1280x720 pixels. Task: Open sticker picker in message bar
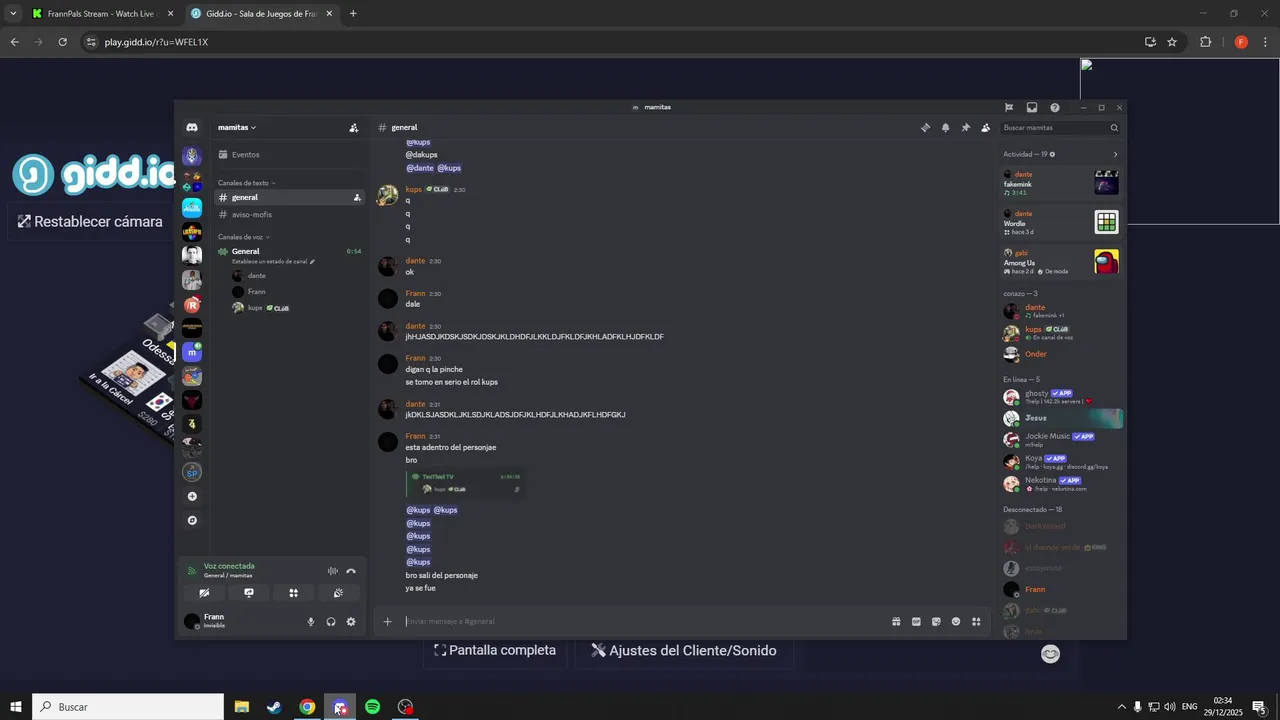936,621
